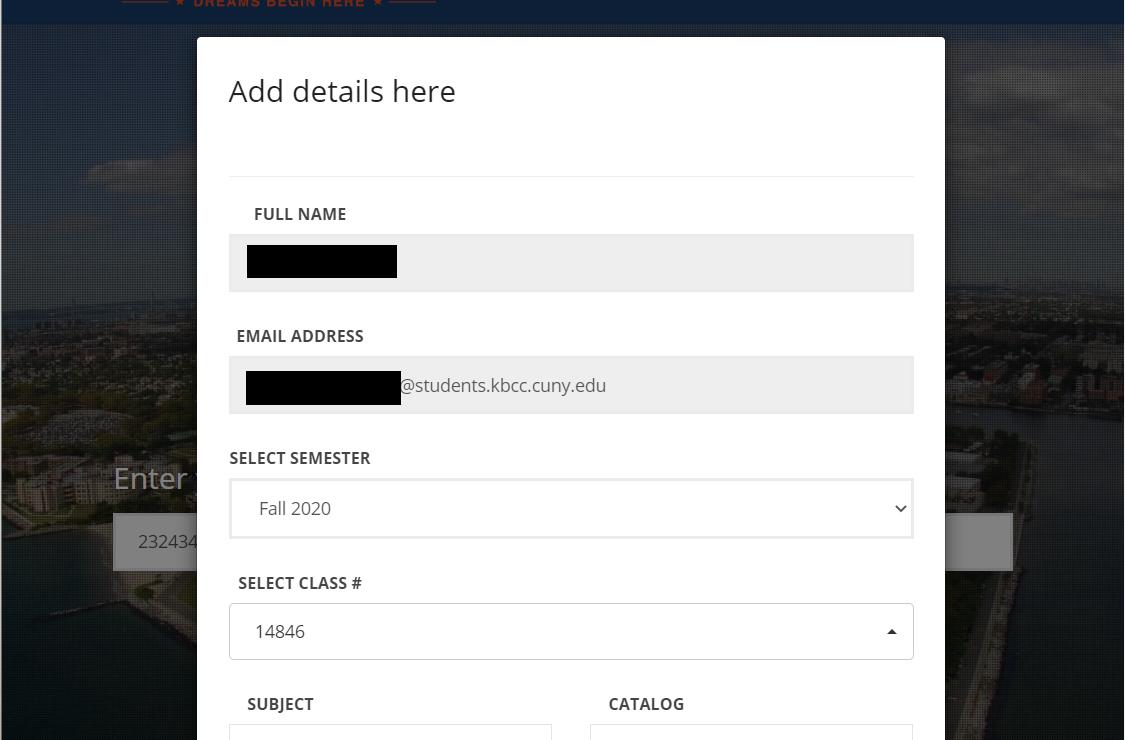Viewport: 1125px width, 740px height.
Task: Click the Catalog field below its label
Action: (x=751, y=732)
